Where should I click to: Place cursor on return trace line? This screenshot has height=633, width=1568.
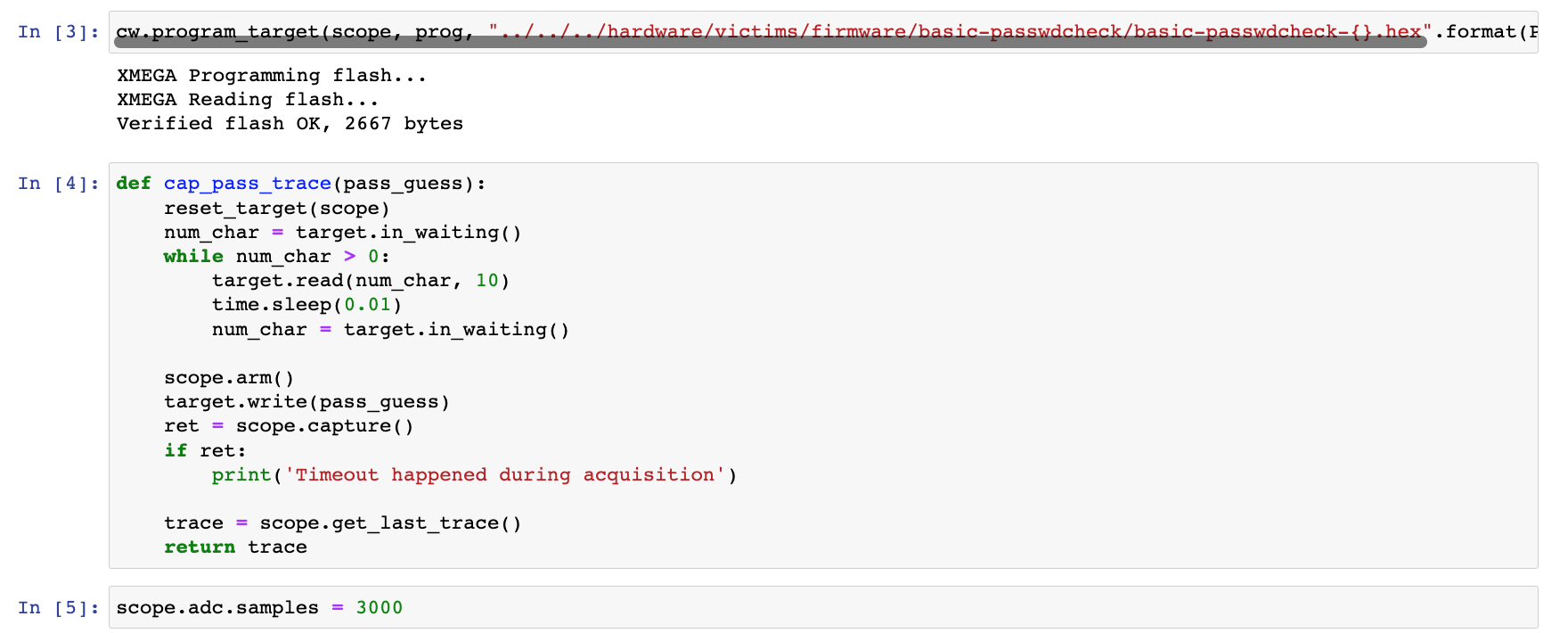coord(235,547)
